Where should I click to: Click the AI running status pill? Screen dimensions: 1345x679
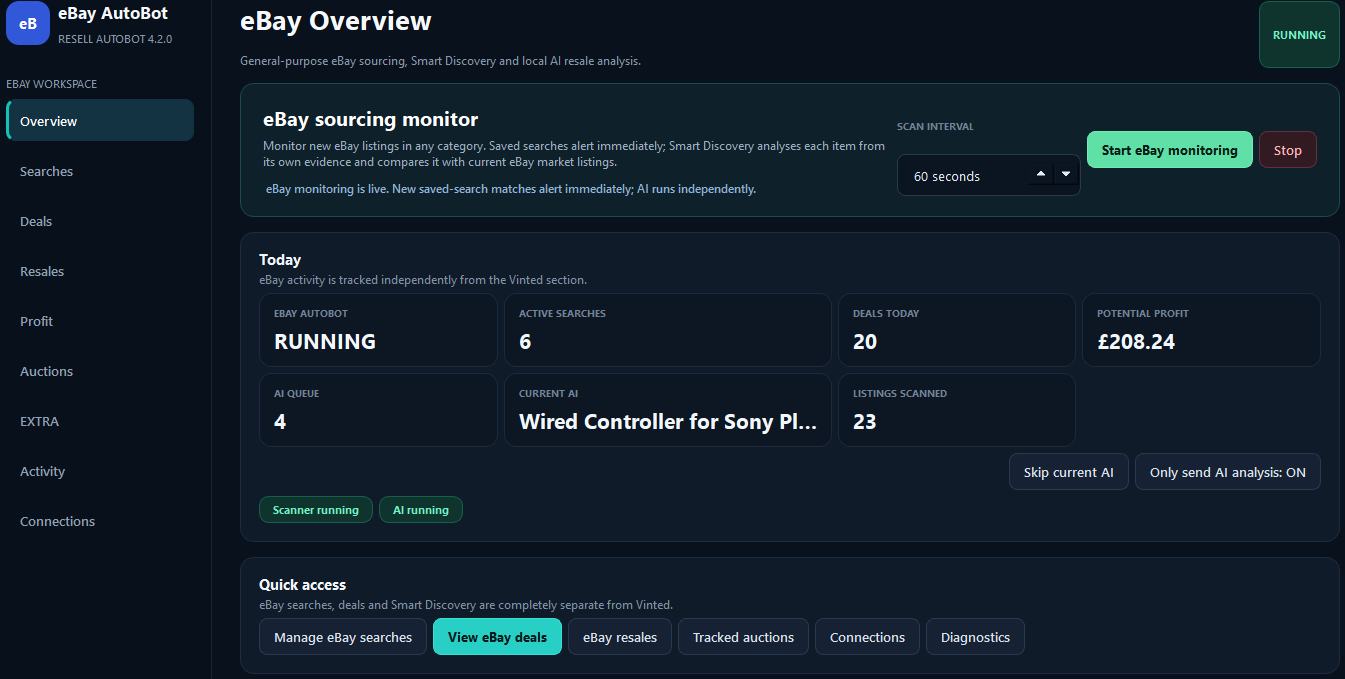pos(421,510)
